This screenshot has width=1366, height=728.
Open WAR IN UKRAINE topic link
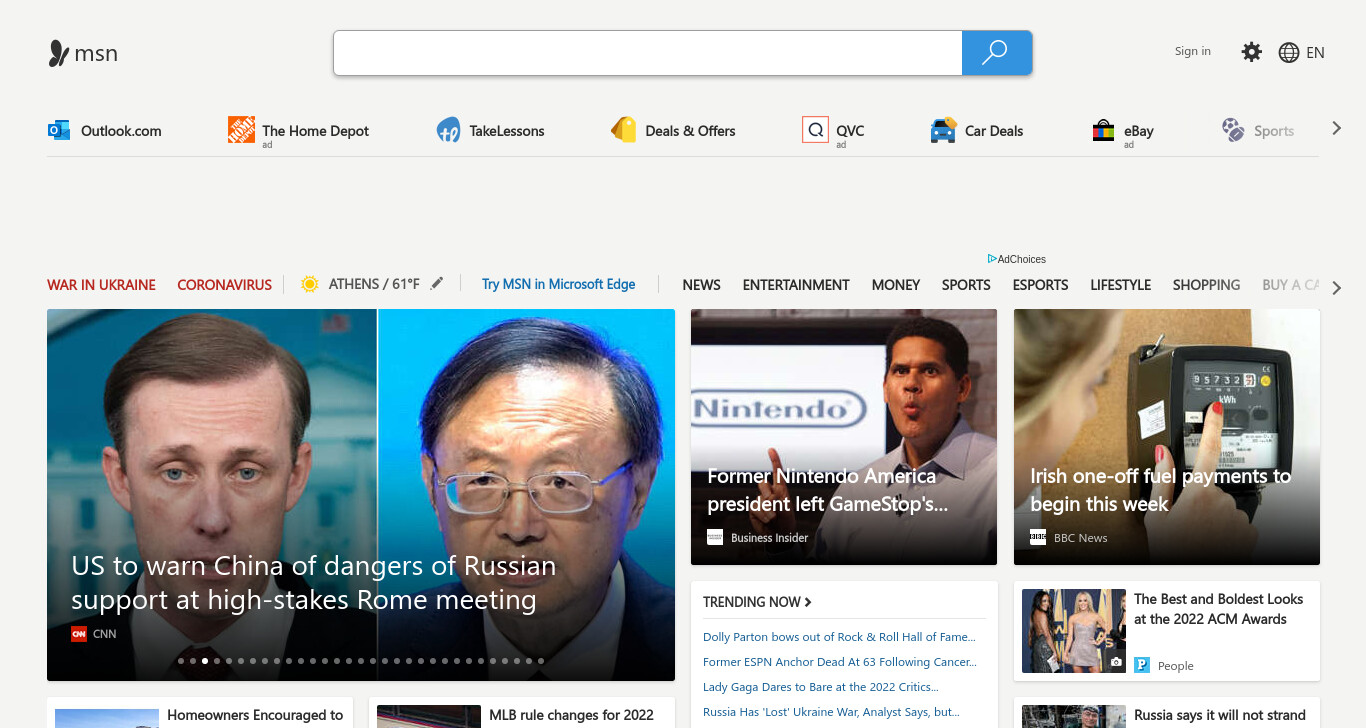point(101,285)
